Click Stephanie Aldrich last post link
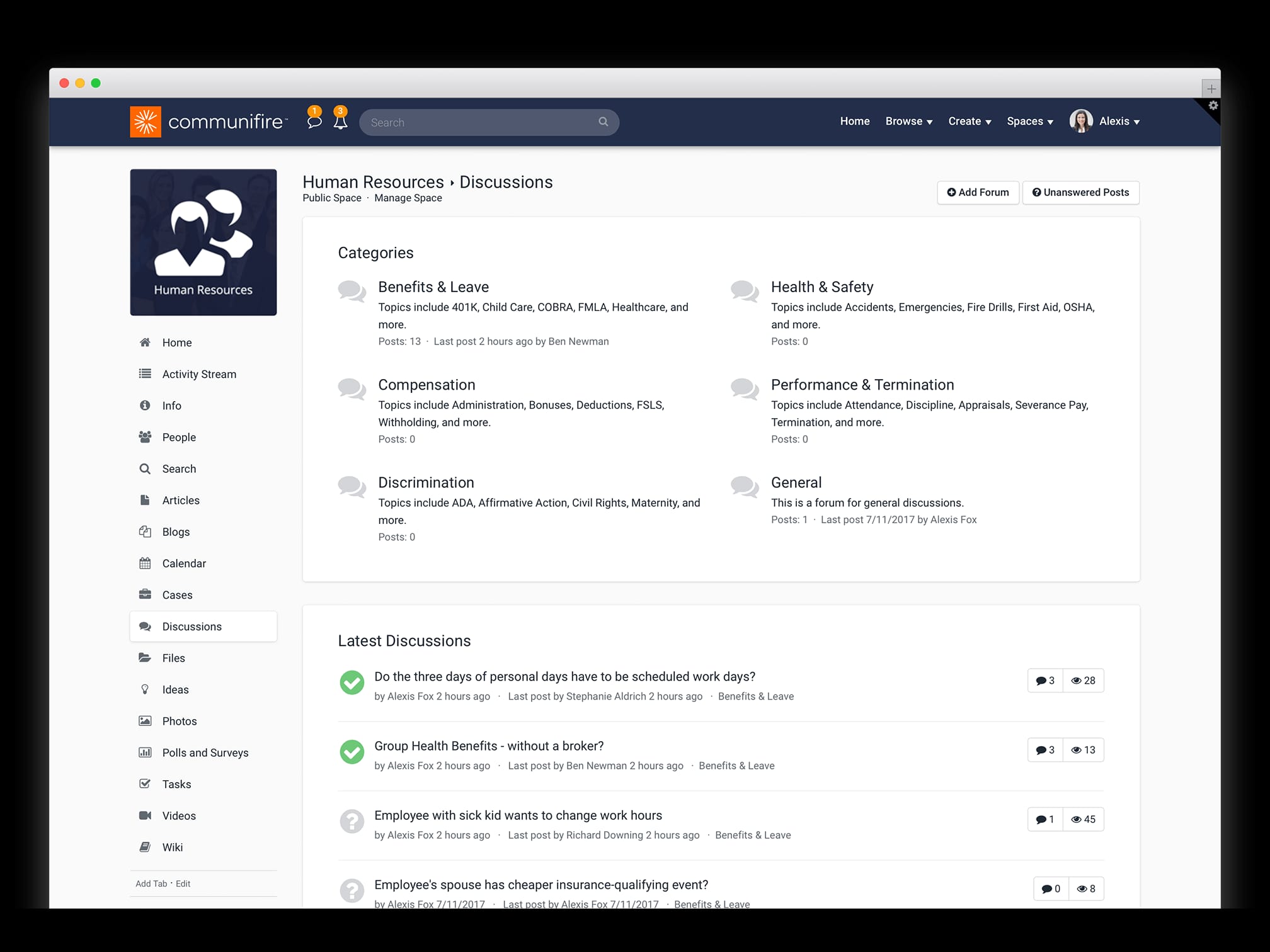This screenshot has width=1270, height=952. coord(606,696)
